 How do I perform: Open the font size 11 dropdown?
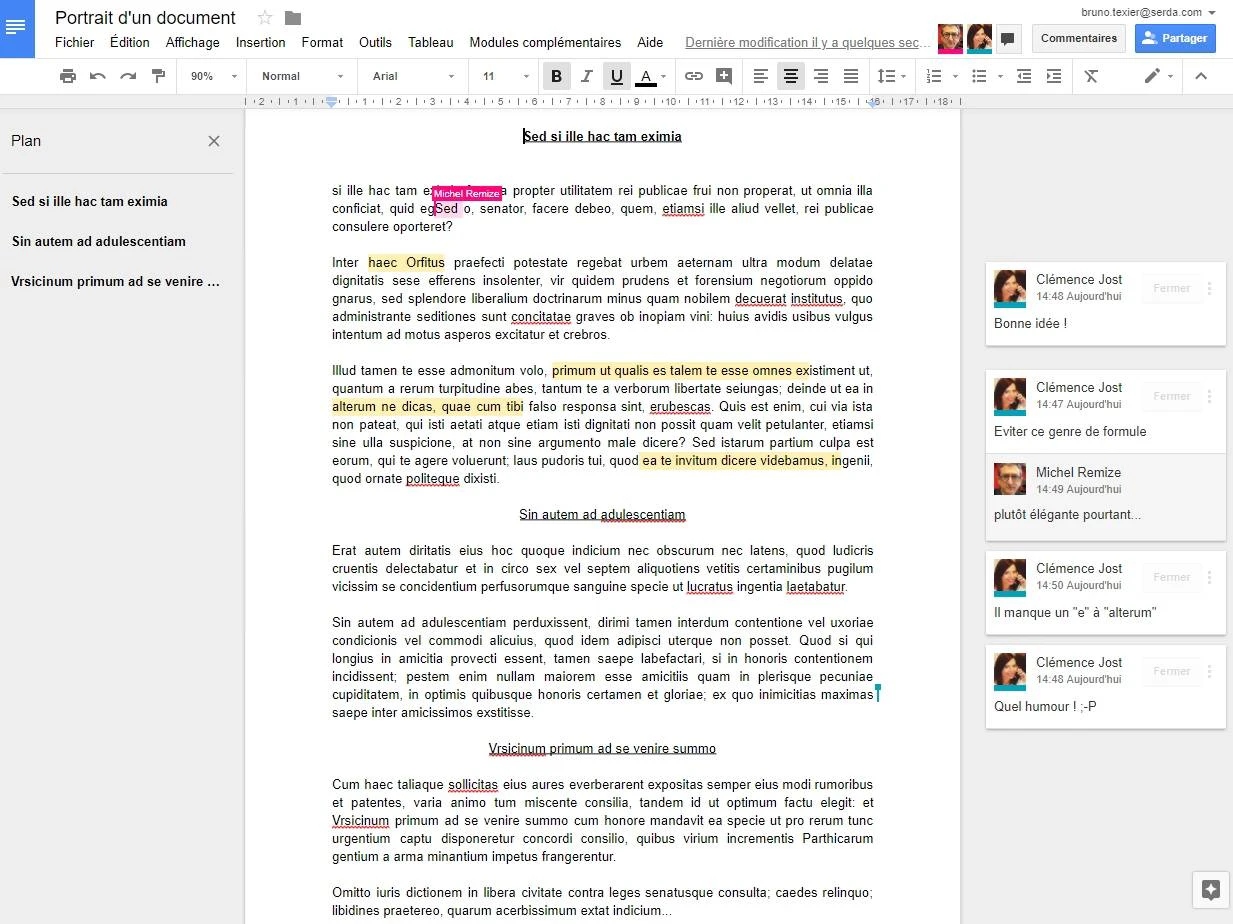pos(506,76)
